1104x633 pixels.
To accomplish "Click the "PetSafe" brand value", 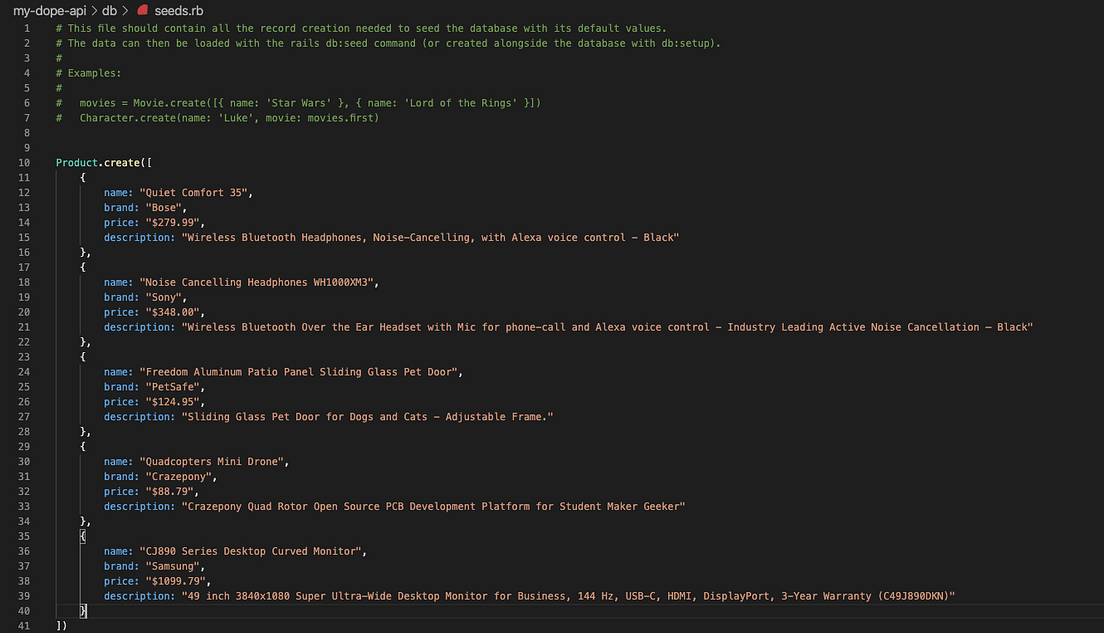I will [172, 387].
